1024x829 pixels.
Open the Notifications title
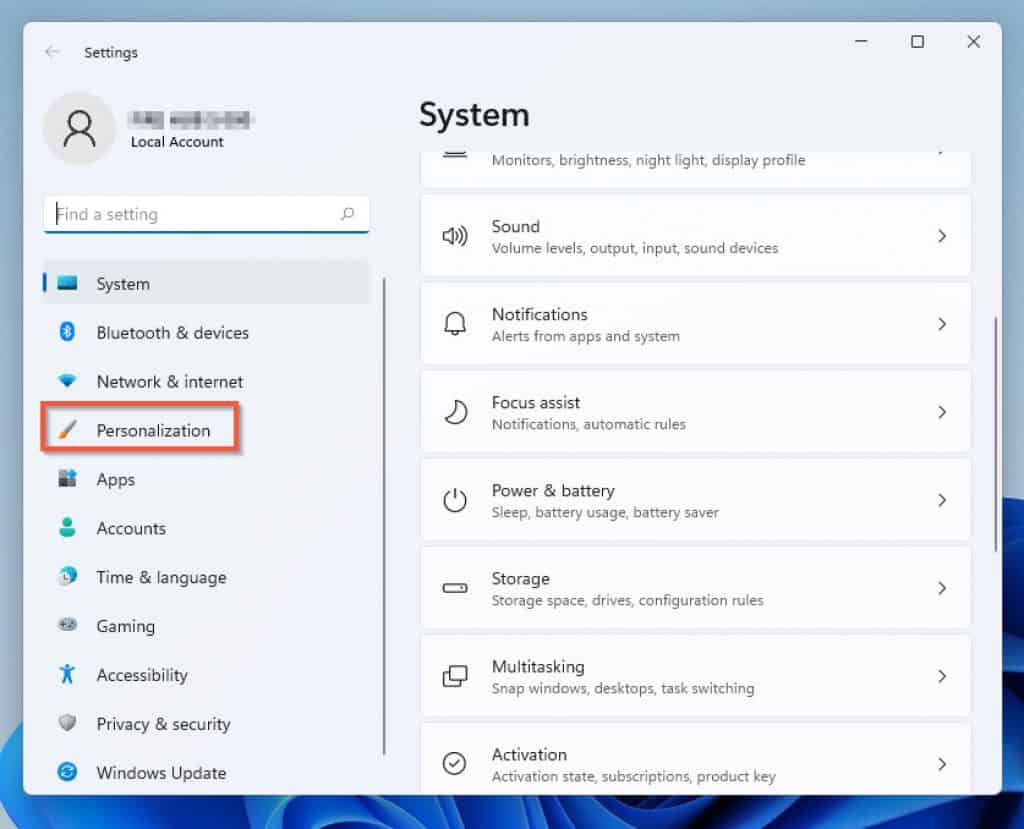(x=539, y=314)
